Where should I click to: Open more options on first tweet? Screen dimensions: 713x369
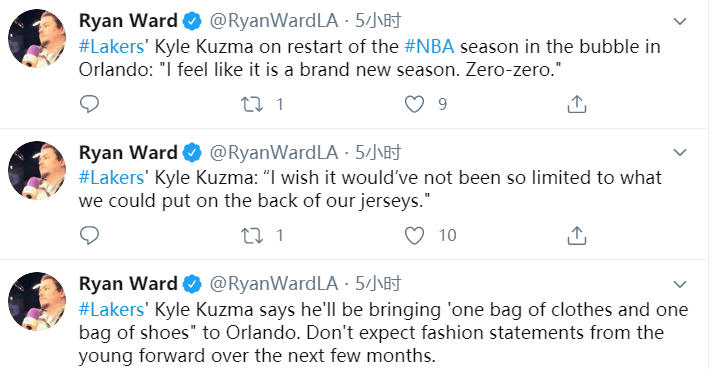coord(680,21)
